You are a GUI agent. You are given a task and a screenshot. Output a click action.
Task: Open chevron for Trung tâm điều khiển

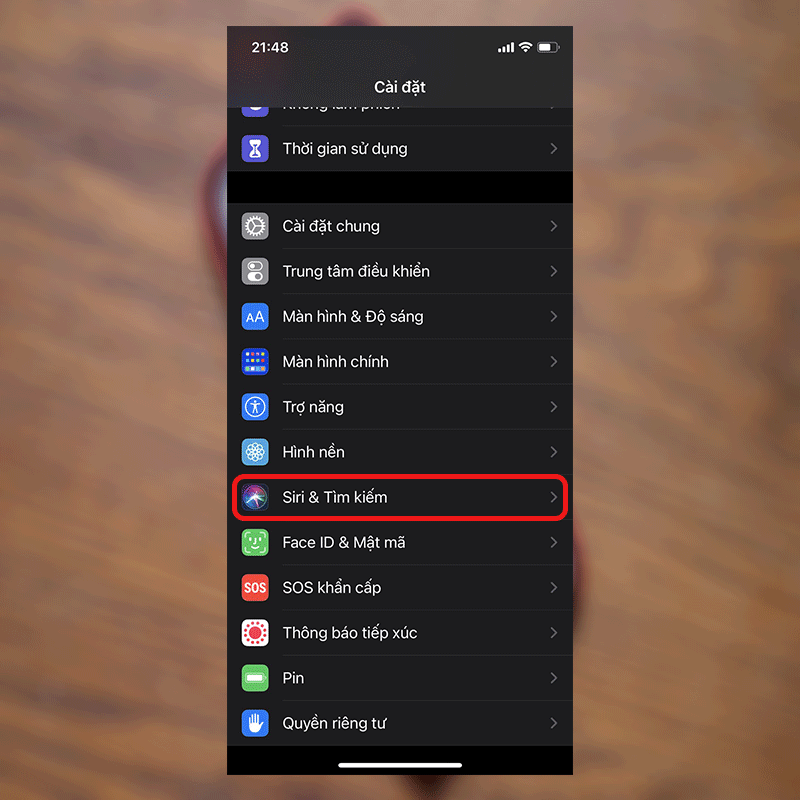click(x=554, y=271)
